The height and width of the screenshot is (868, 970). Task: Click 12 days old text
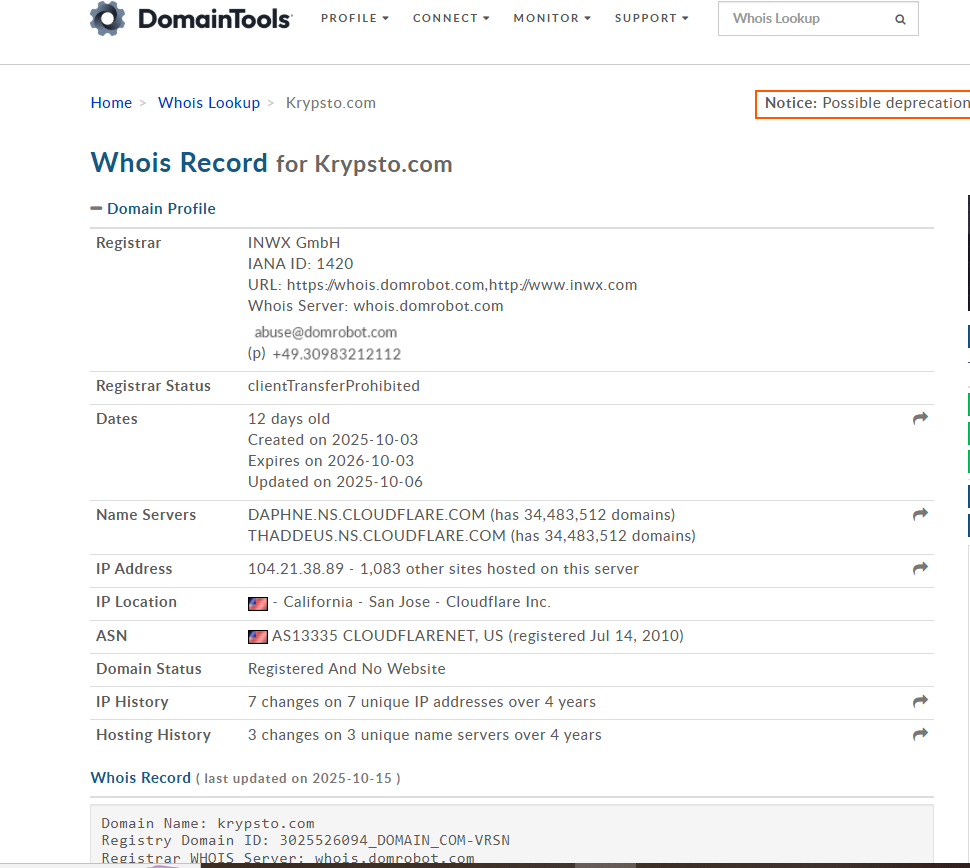pyautogui.click(x=289, y=419)
